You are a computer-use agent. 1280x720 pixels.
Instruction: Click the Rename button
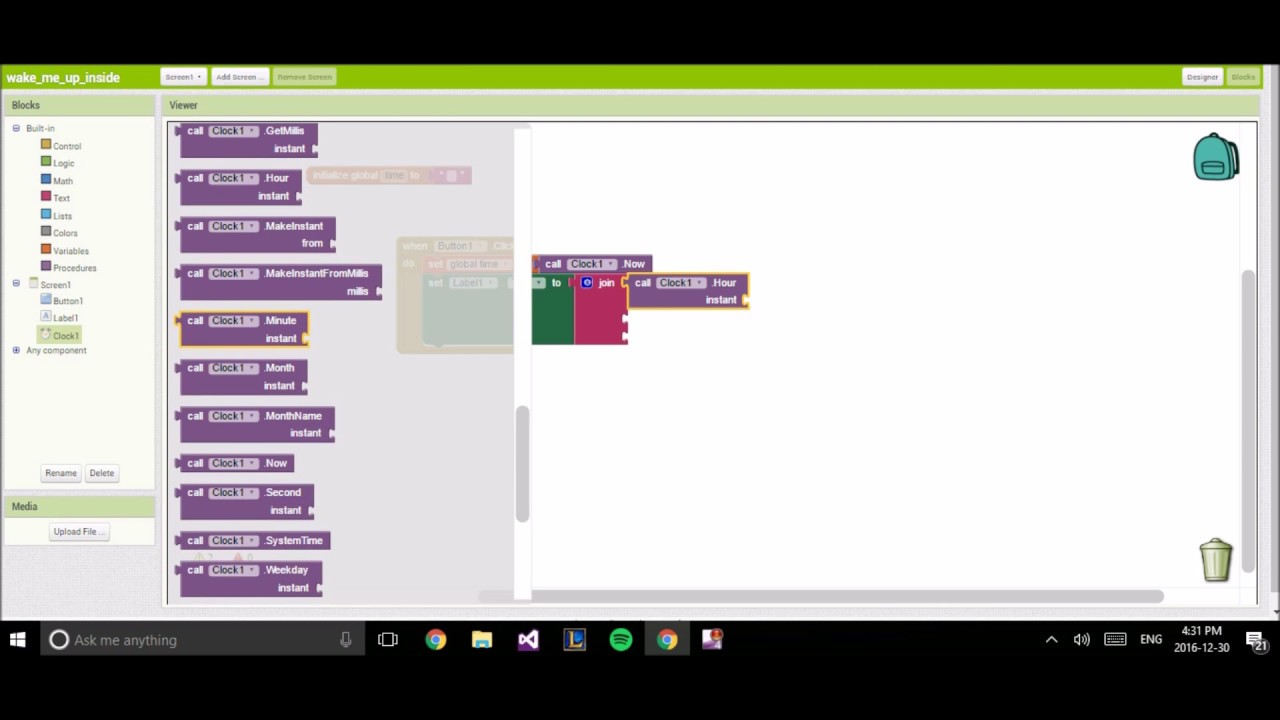pos(61,473)
